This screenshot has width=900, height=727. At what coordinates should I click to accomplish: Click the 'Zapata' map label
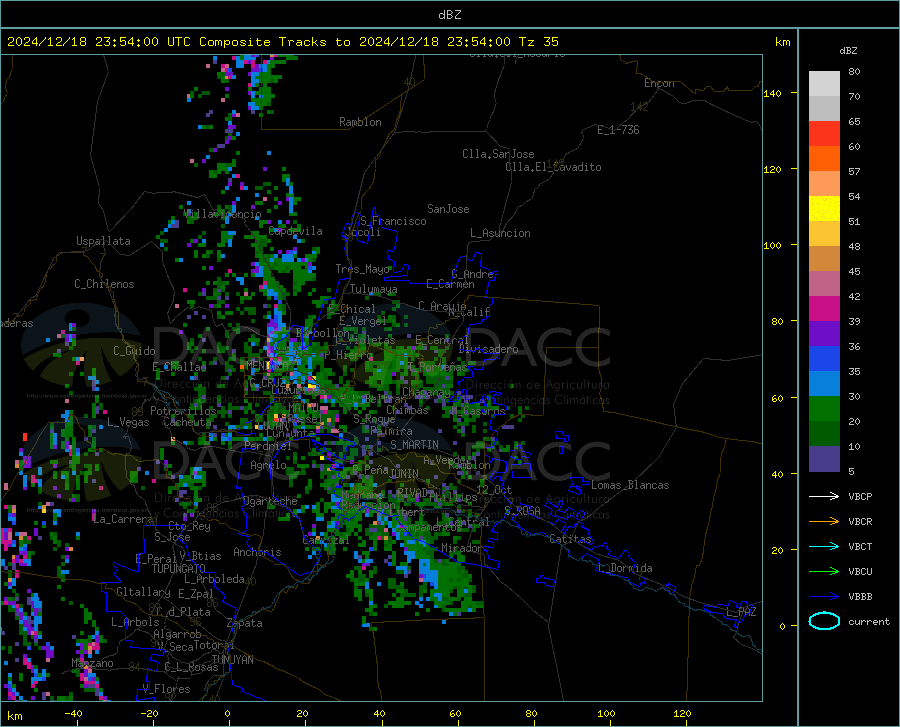(245, 623)
